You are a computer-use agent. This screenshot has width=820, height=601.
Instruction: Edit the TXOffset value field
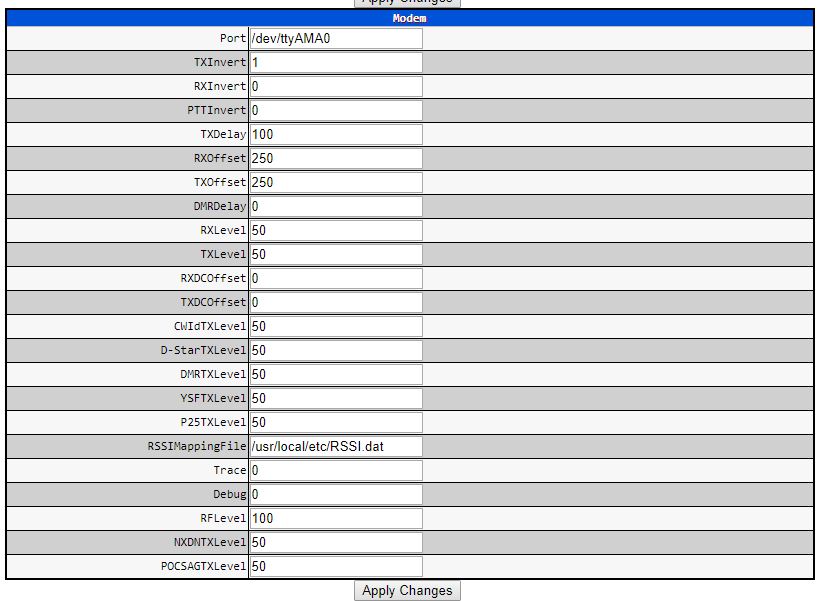336,183
